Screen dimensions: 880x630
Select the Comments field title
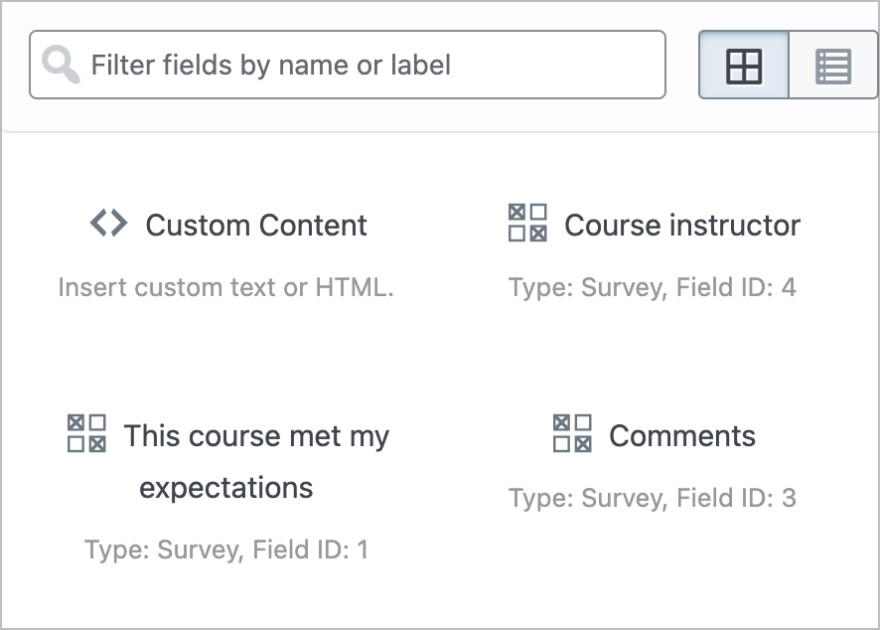(682, 436)
